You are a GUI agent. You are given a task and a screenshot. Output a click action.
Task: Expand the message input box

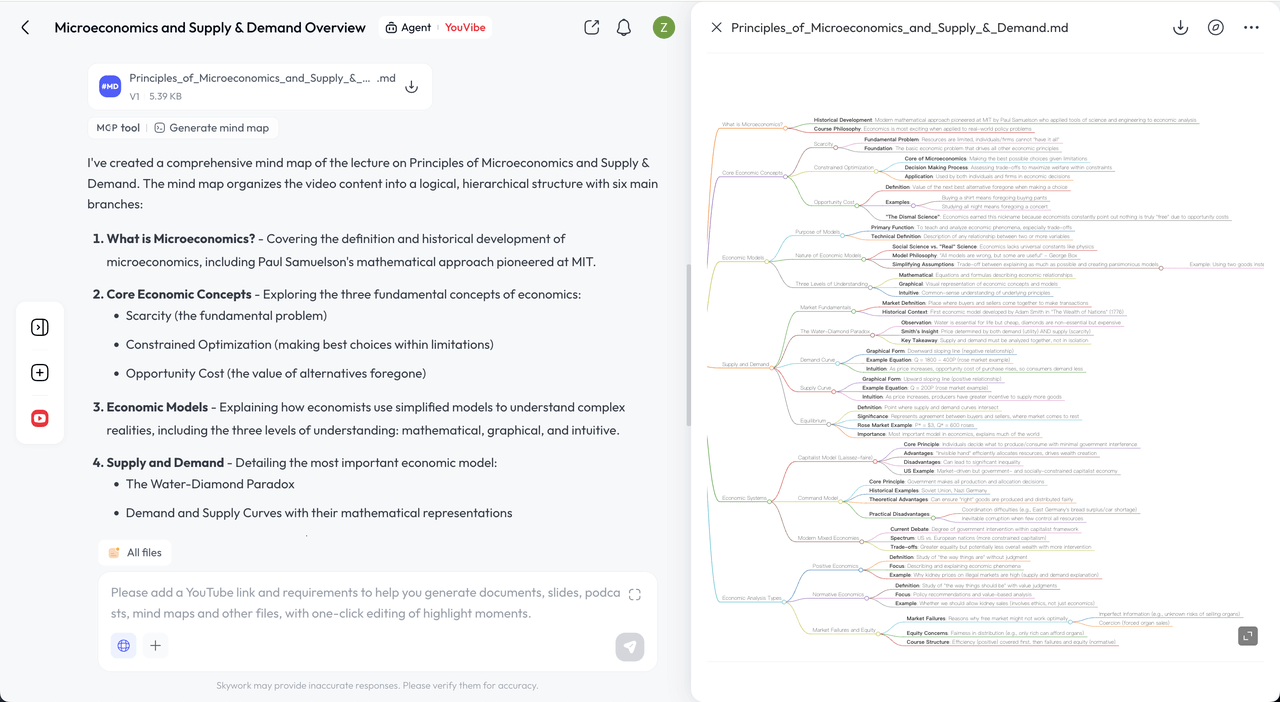pyautogui.click(x=635, y=594)
